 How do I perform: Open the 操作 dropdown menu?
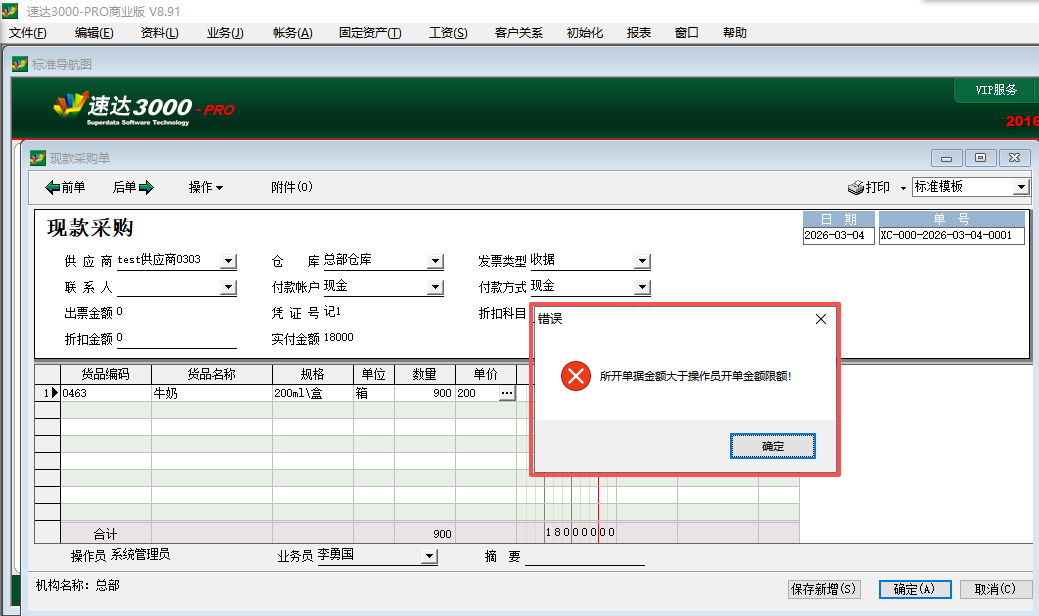tap(205, 187)
